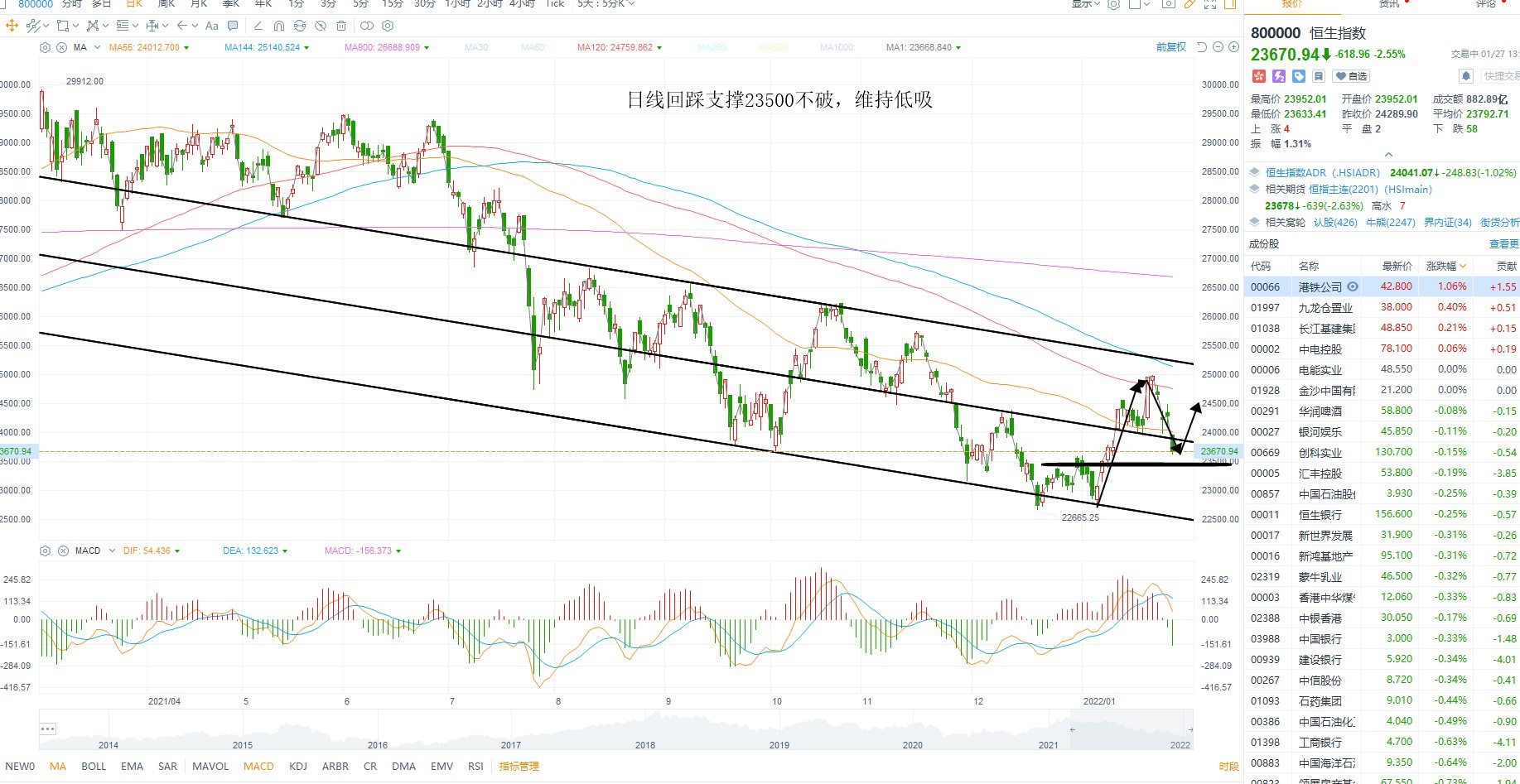
Task: Switch to 周K weekly chart period
Action: pos(166,4)
